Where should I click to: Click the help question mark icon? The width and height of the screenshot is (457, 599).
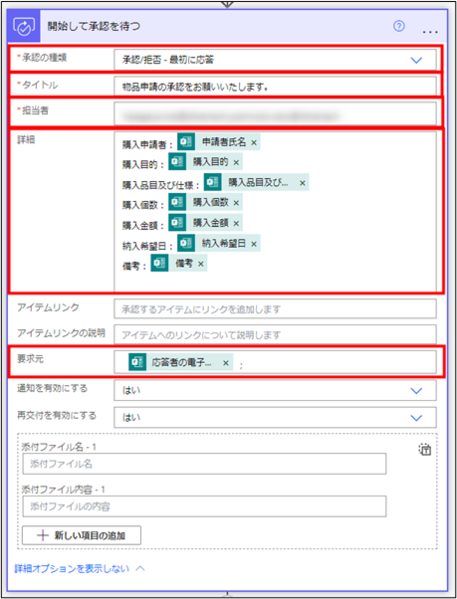tap(399, 26)
